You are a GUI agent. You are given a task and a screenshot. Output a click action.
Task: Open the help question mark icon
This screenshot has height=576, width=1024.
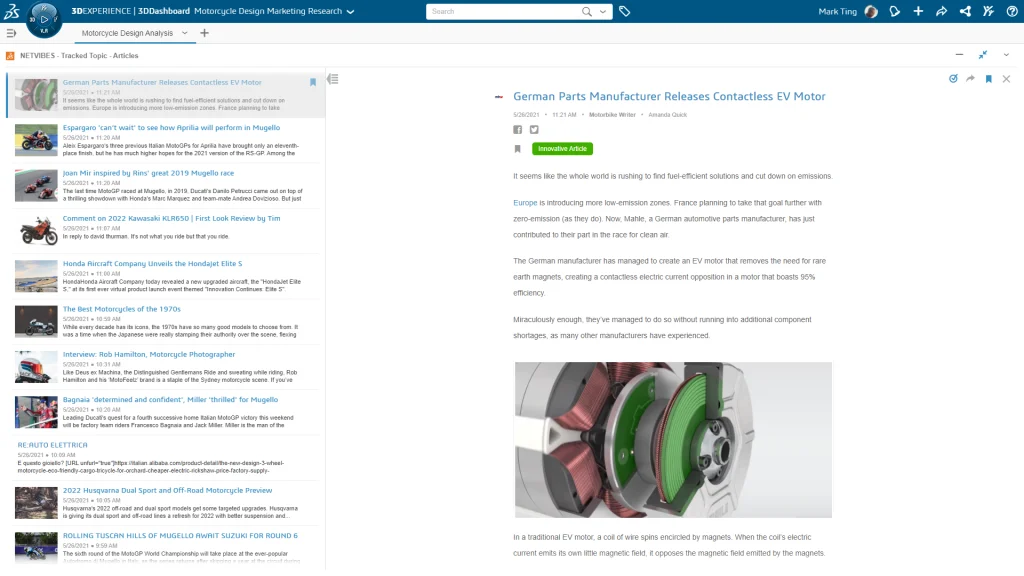(1012, 11)
